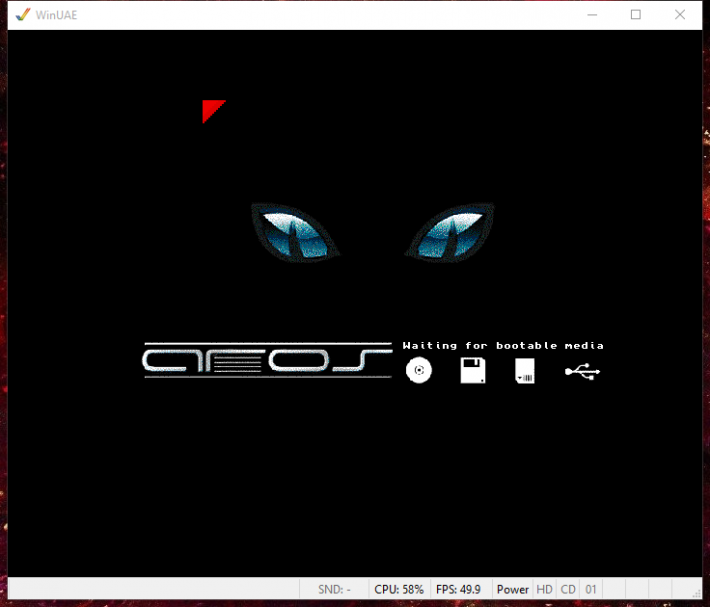This screenshot has width=710, height=607.
Task: Click the floppy disk boot media icon
Action: pos(473,370)
